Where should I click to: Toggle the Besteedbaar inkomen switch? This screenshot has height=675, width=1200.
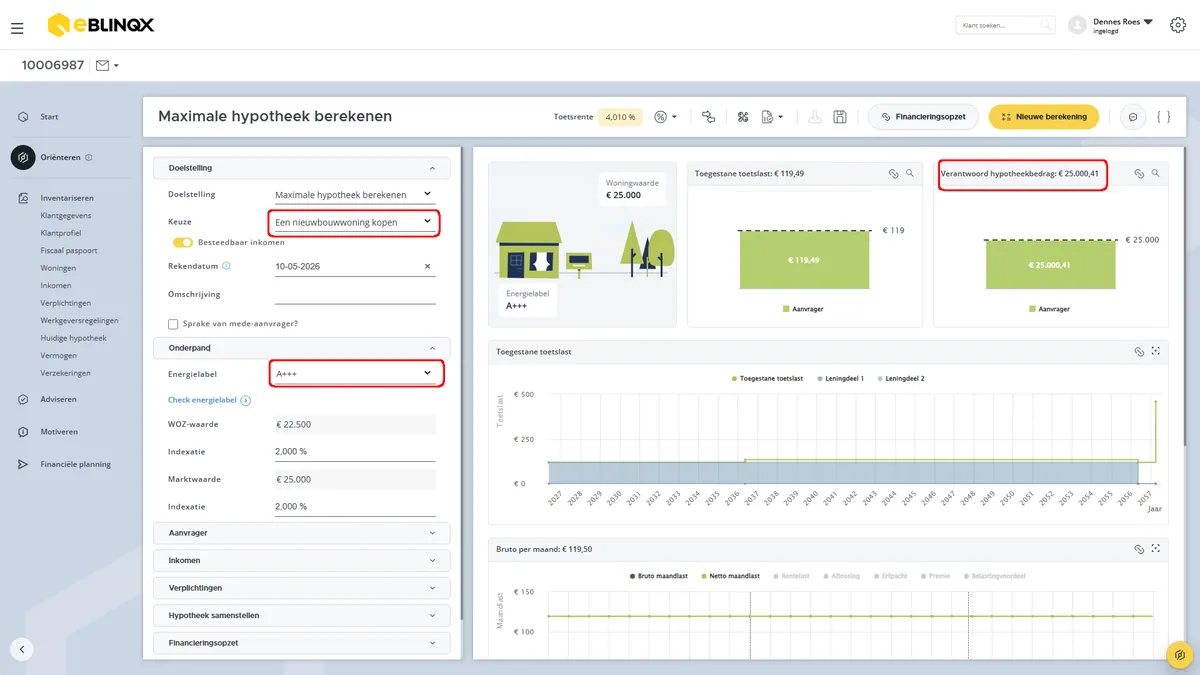click(x=182, y=242)
